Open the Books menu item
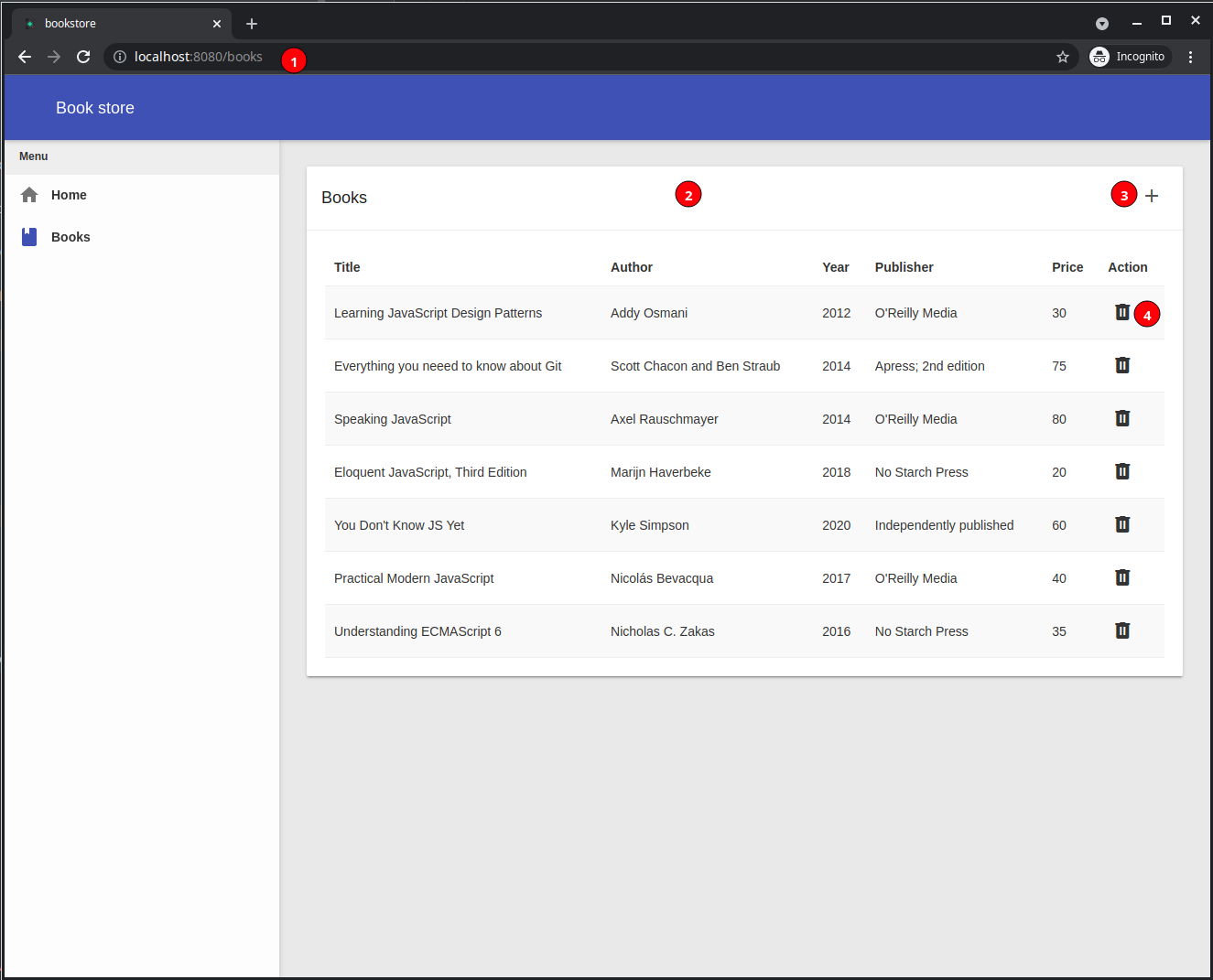The image size is (1213, 980). click(x=142, y=237)
